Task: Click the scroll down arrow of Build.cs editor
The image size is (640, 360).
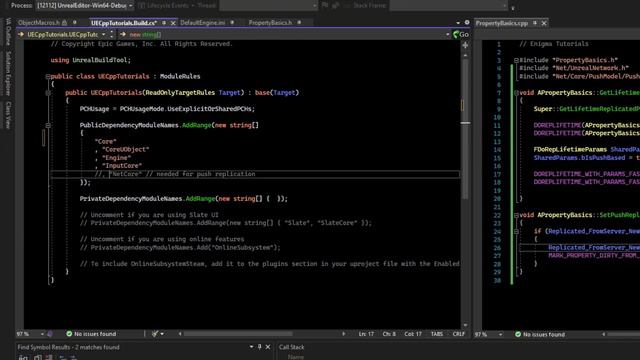Action: (x=465, y=325)
